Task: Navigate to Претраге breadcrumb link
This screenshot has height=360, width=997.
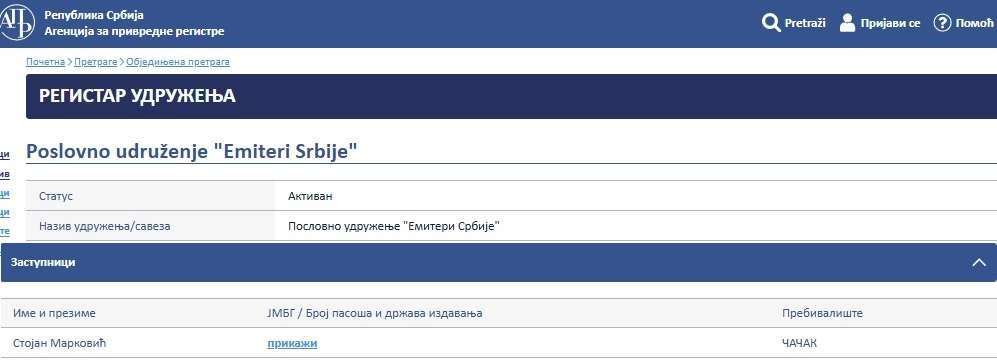Action: click(96, 62)
